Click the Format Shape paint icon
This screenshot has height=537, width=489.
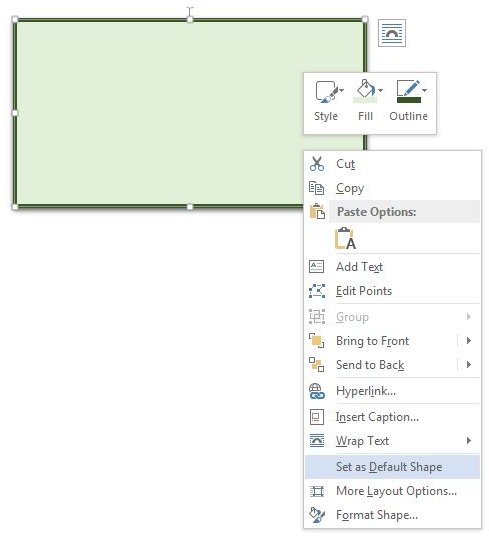point(317,515)
